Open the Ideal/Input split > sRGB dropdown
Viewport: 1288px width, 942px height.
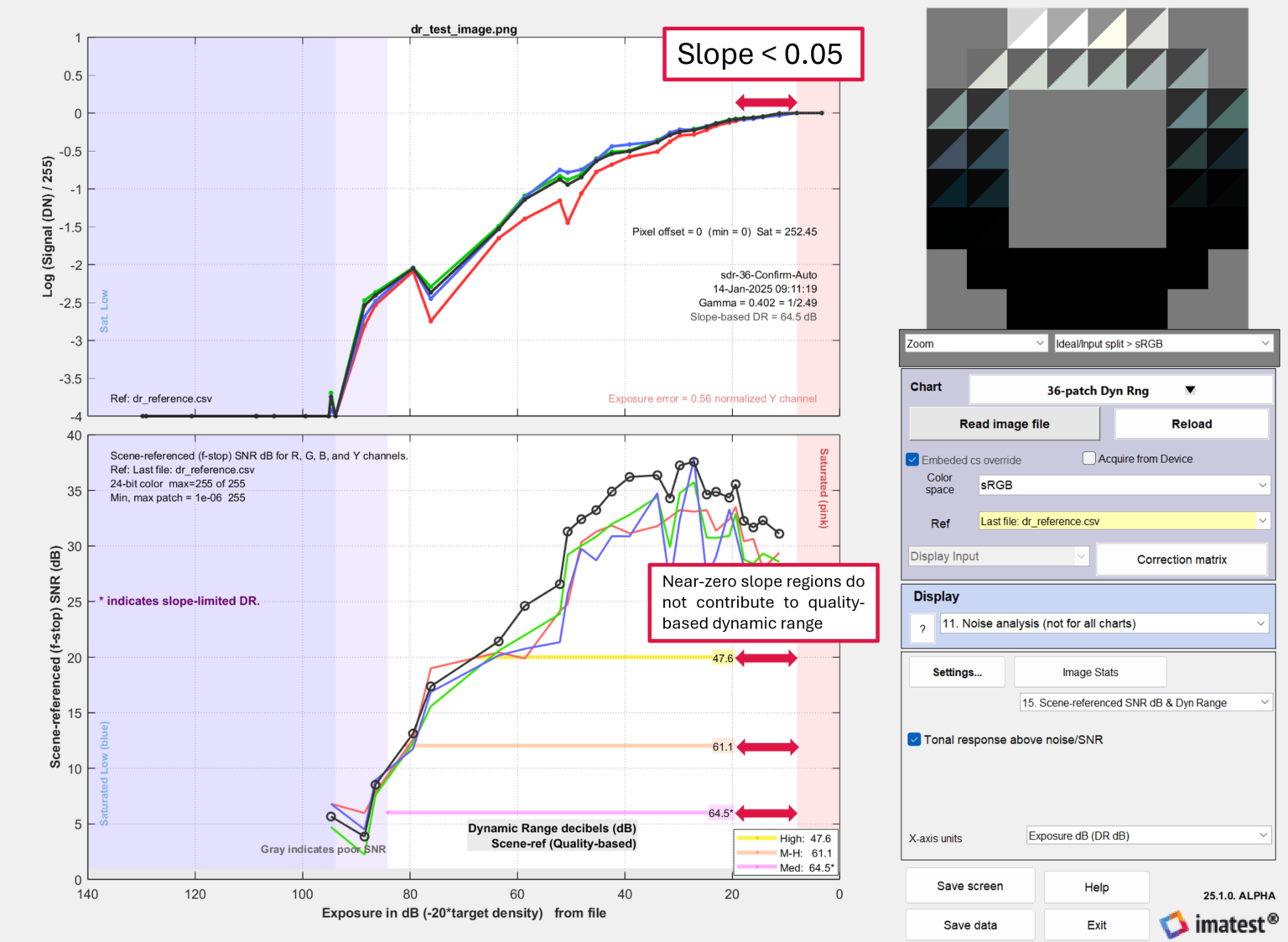tap(1162, 343)
